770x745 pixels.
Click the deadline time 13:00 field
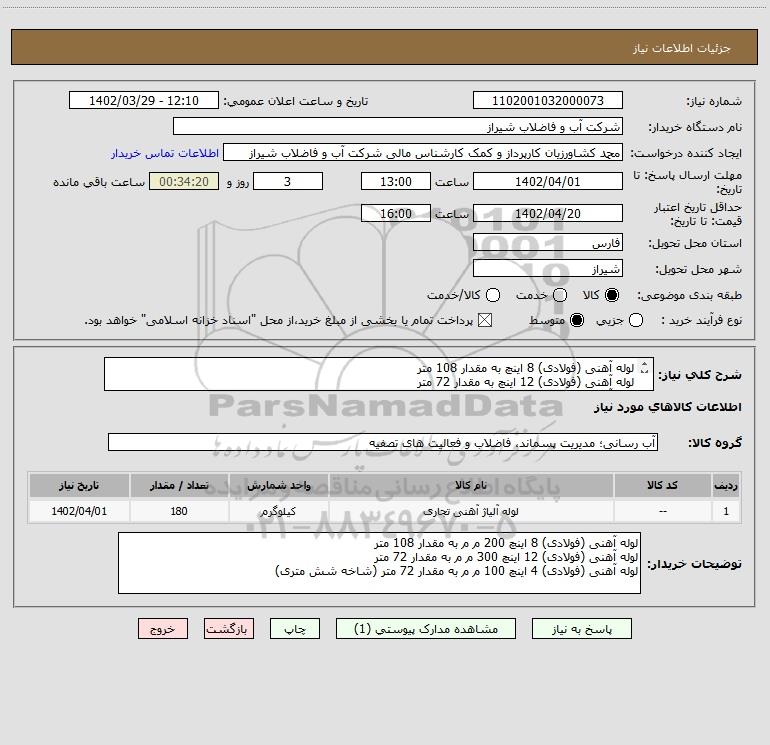tap(396, 182)
